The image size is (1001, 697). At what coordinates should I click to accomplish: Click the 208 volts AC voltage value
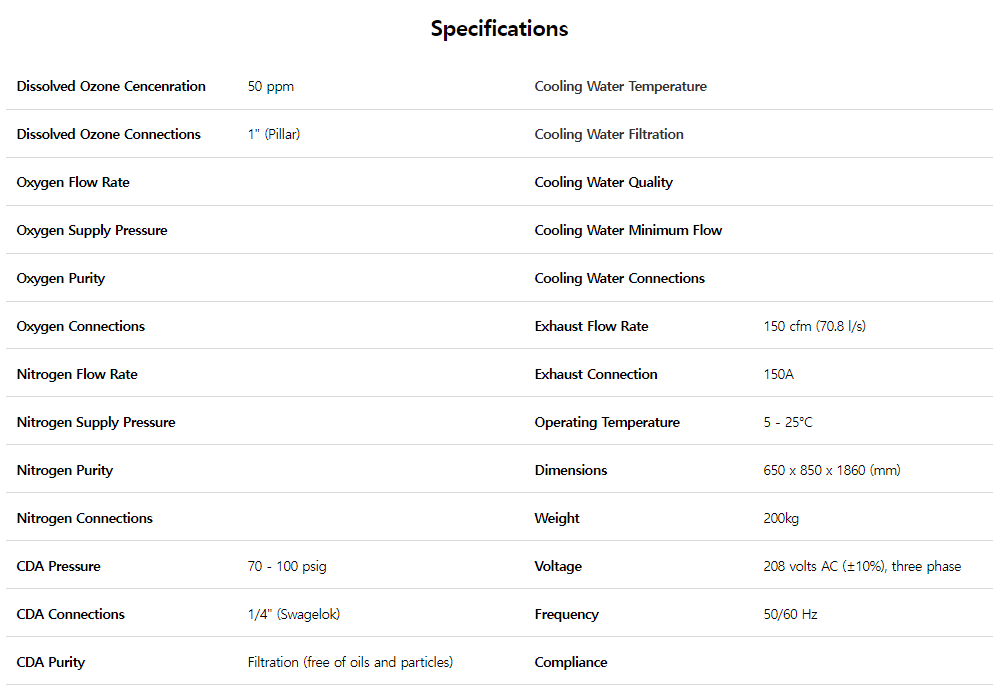(x=861, y=567)
